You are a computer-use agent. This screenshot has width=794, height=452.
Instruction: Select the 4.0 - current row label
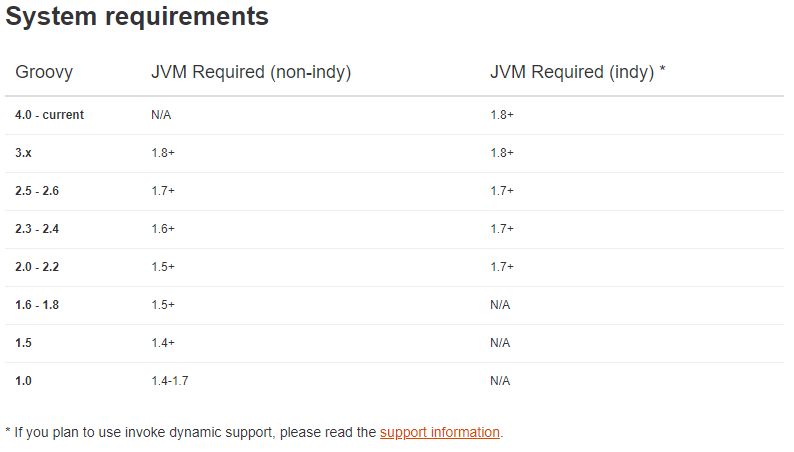(x=49, y=115)
